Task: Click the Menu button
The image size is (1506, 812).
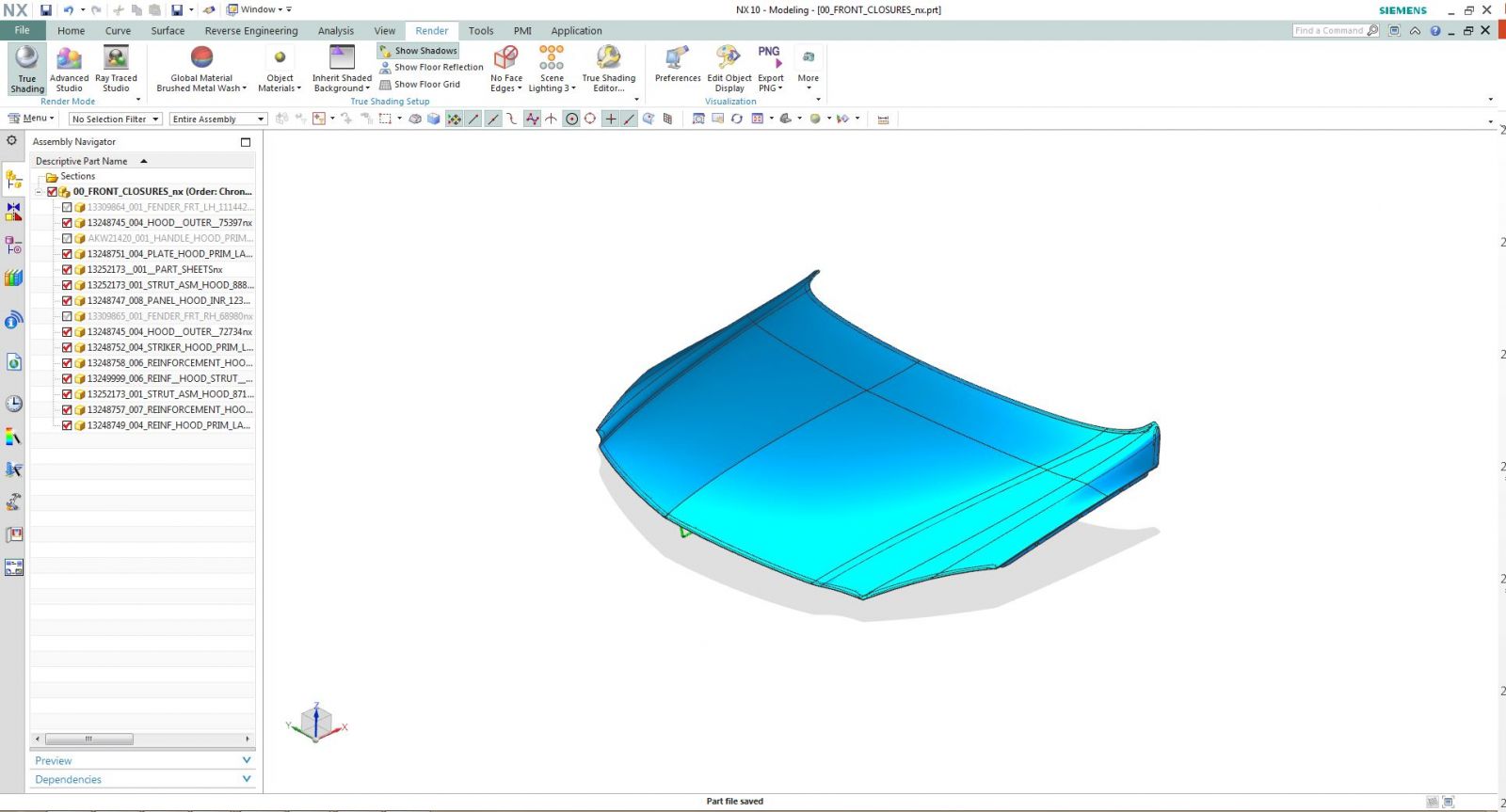Action: [x=31, y=119]
